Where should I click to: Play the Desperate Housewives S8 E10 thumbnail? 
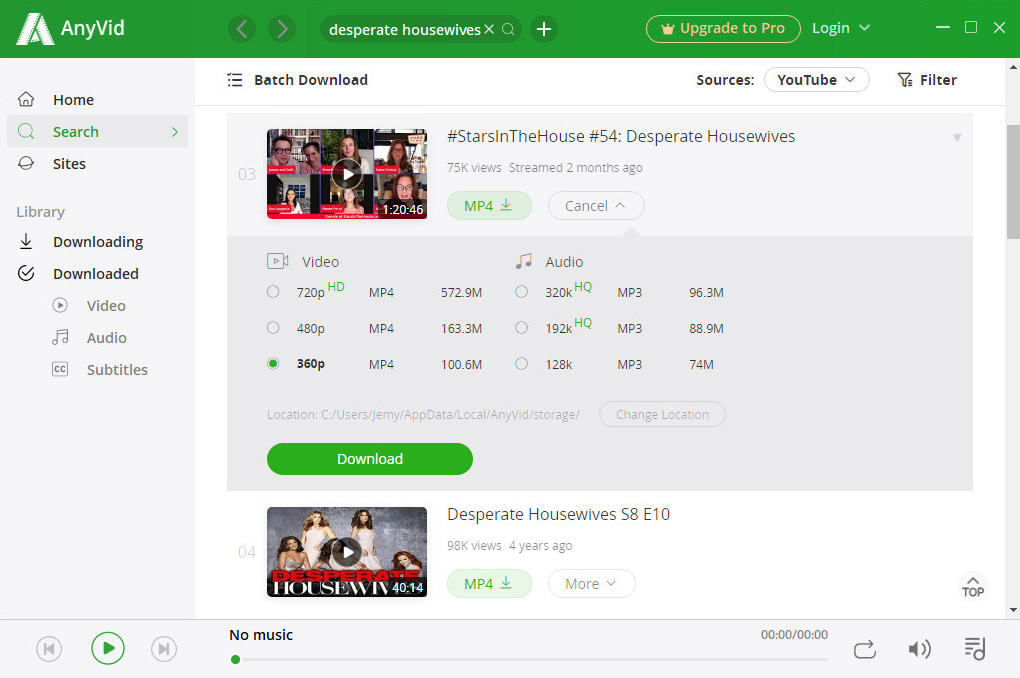pyautogui.click(x=347, y=552)
